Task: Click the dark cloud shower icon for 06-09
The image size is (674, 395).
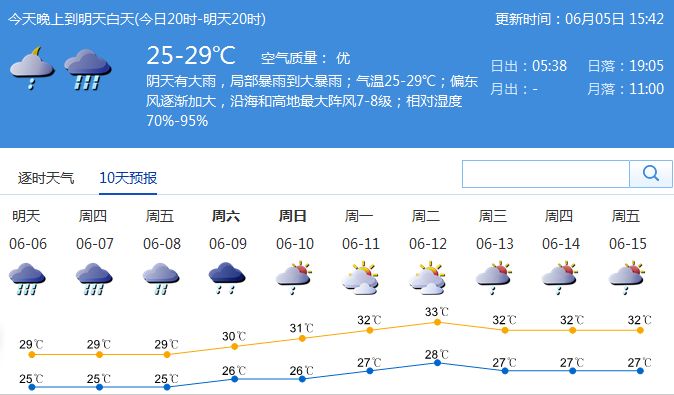Action: [x=227, y=279]
